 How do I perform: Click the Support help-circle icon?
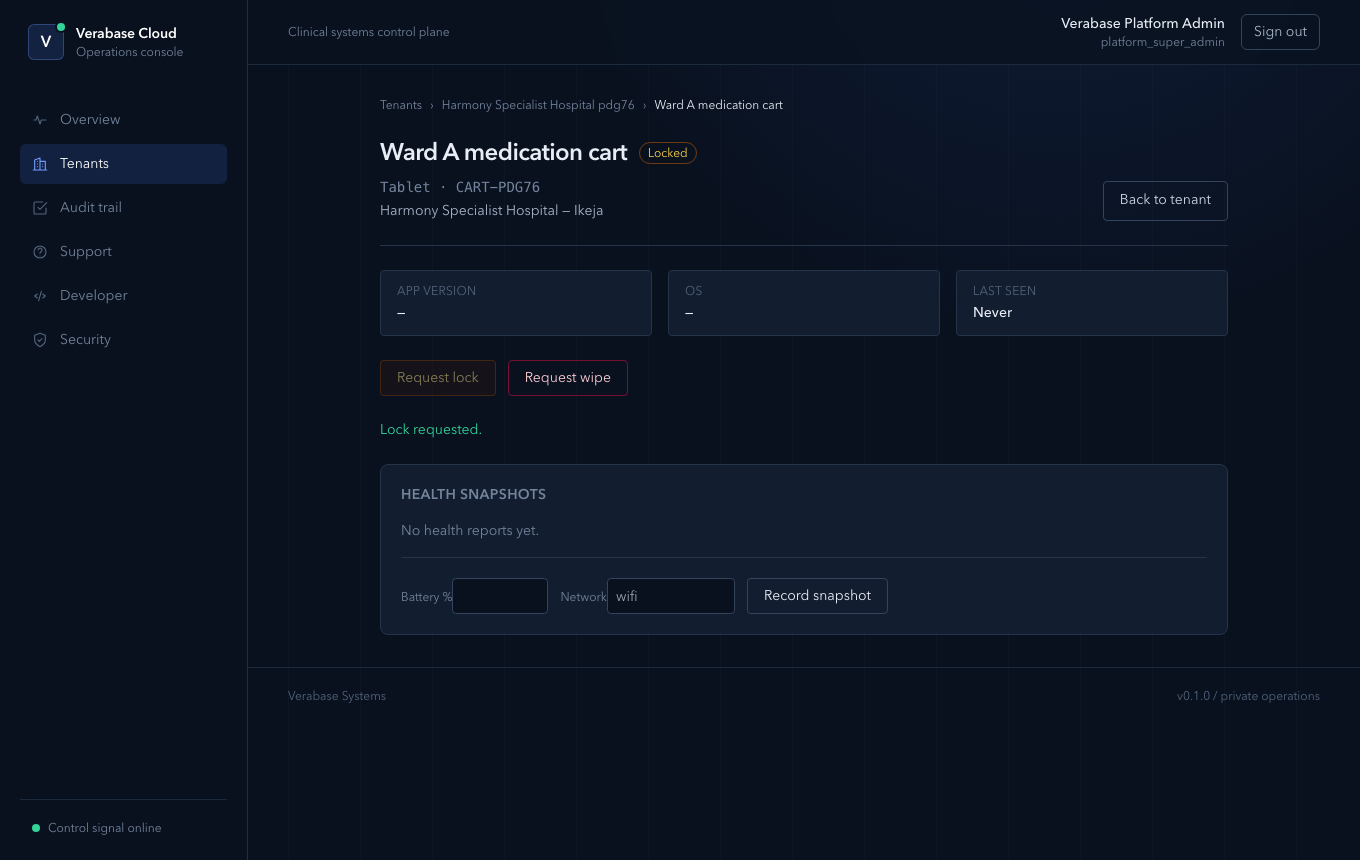click(x=40, y=252)
